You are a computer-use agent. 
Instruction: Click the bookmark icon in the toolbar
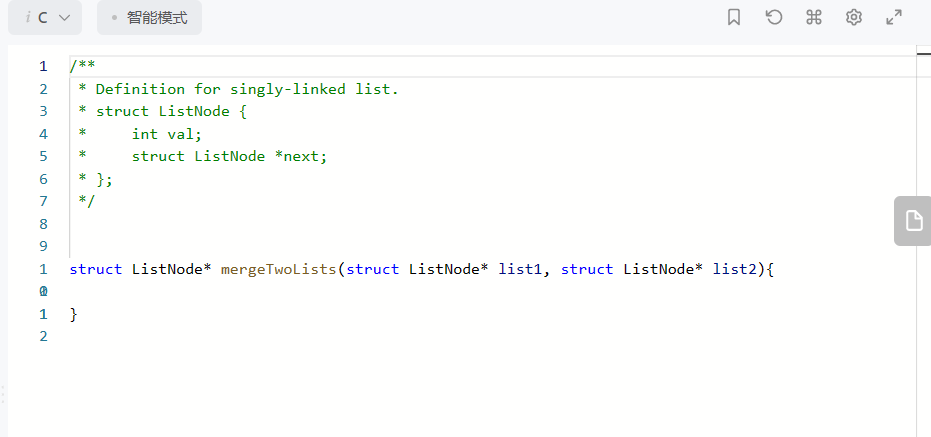click(x=734, y=17)
